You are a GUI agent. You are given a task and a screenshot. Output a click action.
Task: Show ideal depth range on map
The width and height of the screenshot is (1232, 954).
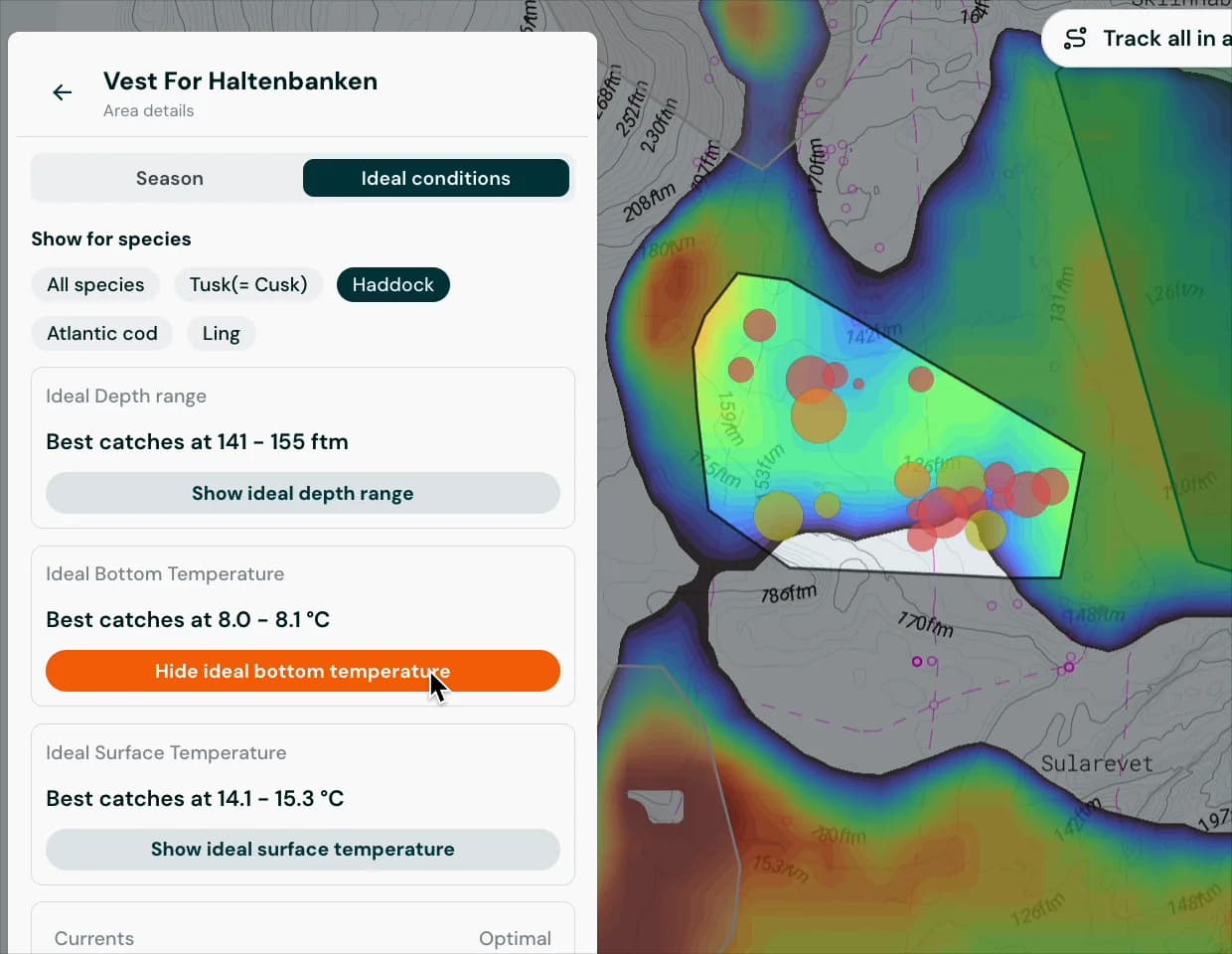click(x=303, y=493)
